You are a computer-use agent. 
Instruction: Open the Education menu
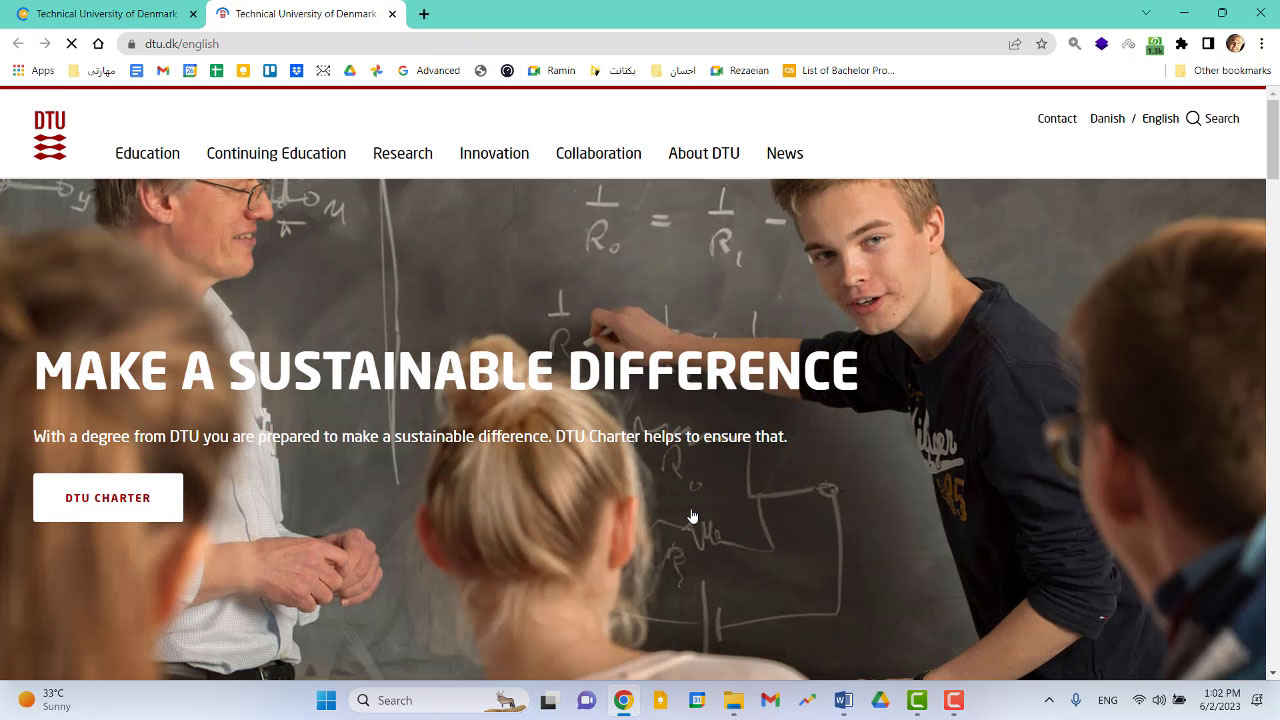click(147, 153)
